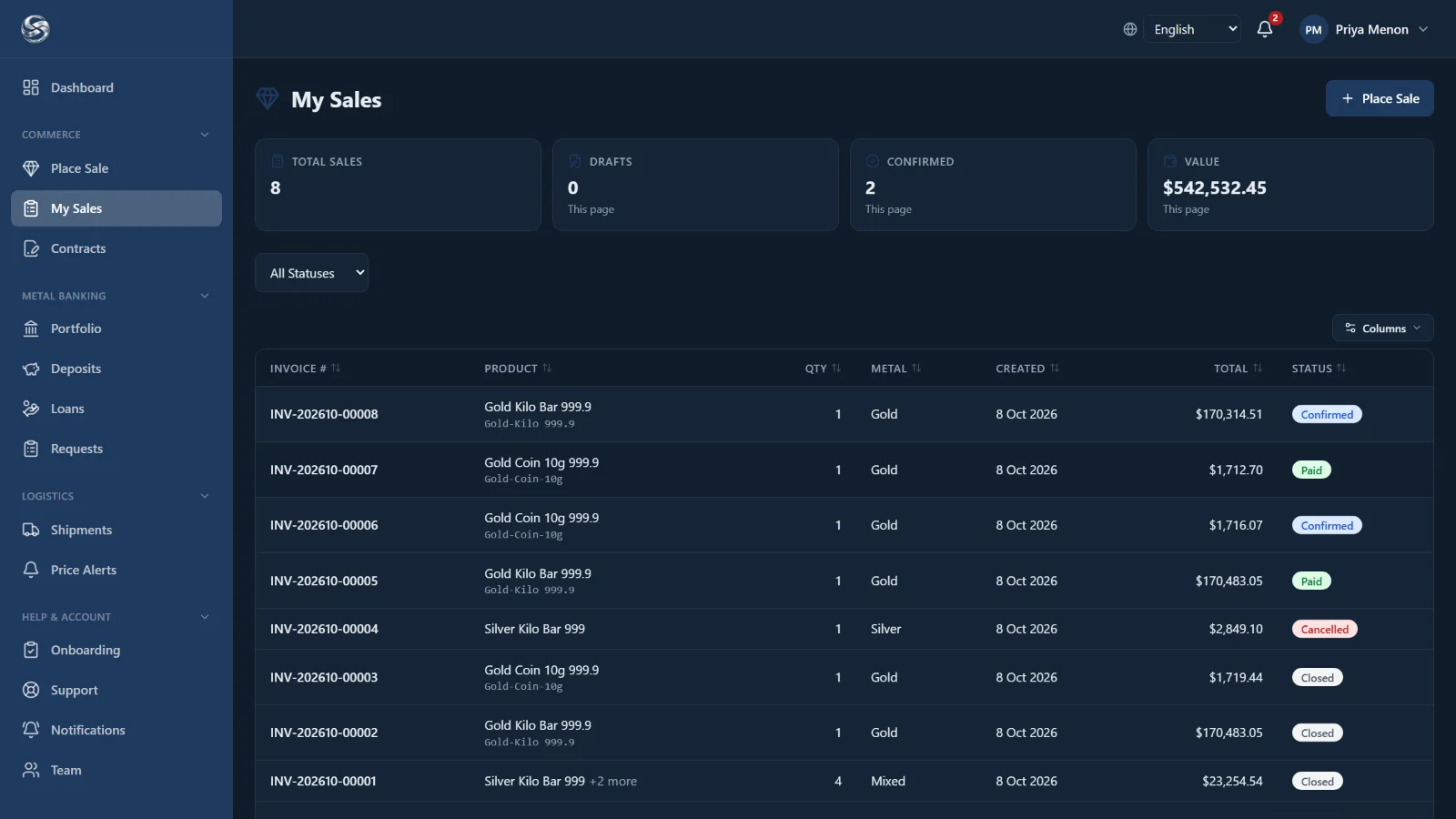Viewport: 1456px width, 819px height.
Task: Open Team via its people icon
Action: click(31, 770)
